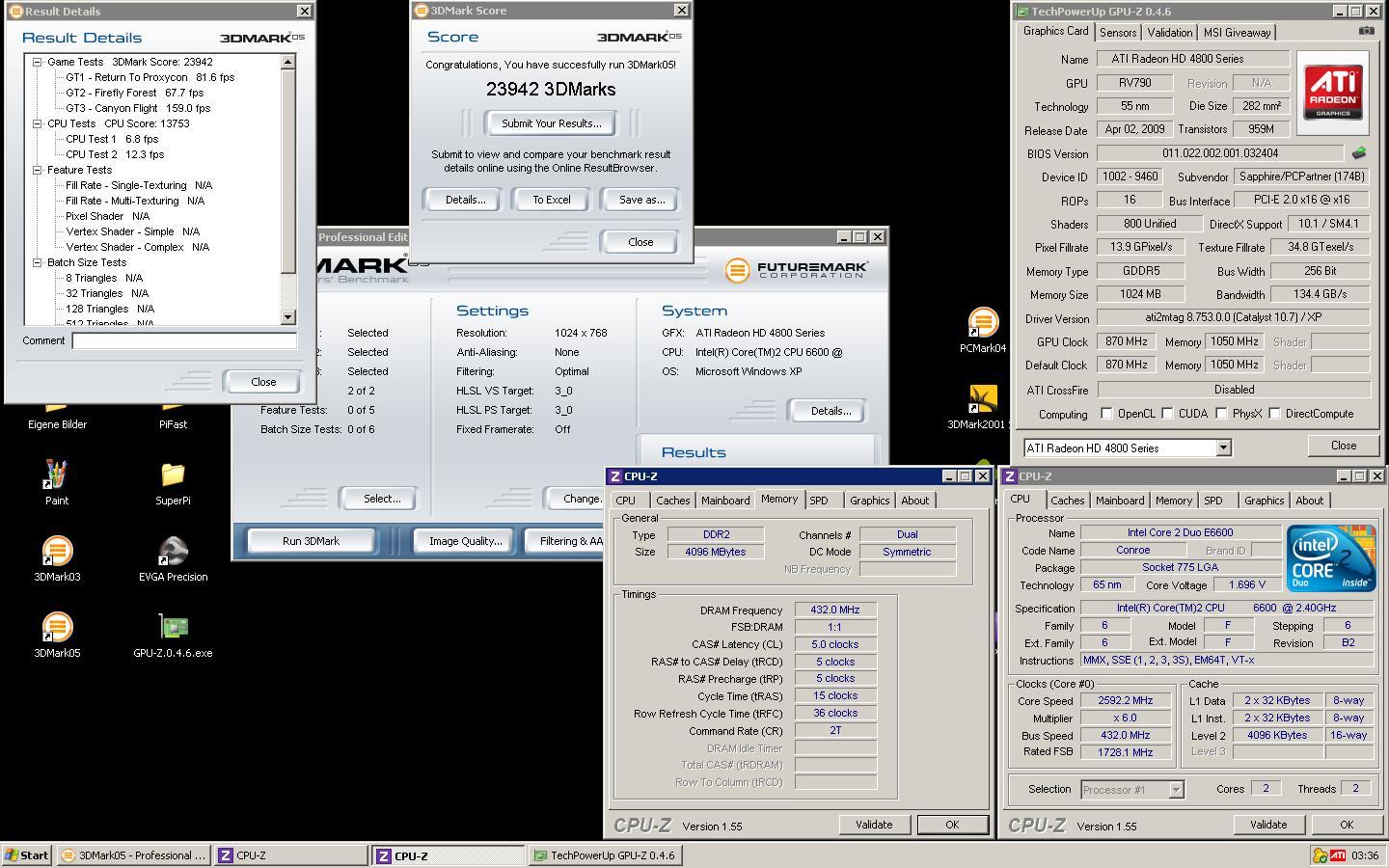Open Caches tab in right CPU-Z window
Viewport: 1389px width, 868px height.
(x=1068, y=501)
